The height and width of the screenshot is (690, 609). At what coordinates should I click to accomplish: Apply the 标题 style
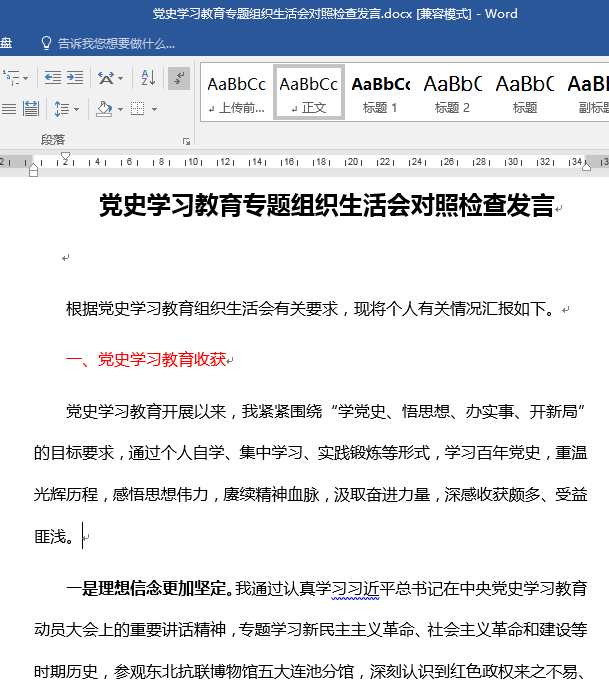click(x=525, y=93)
